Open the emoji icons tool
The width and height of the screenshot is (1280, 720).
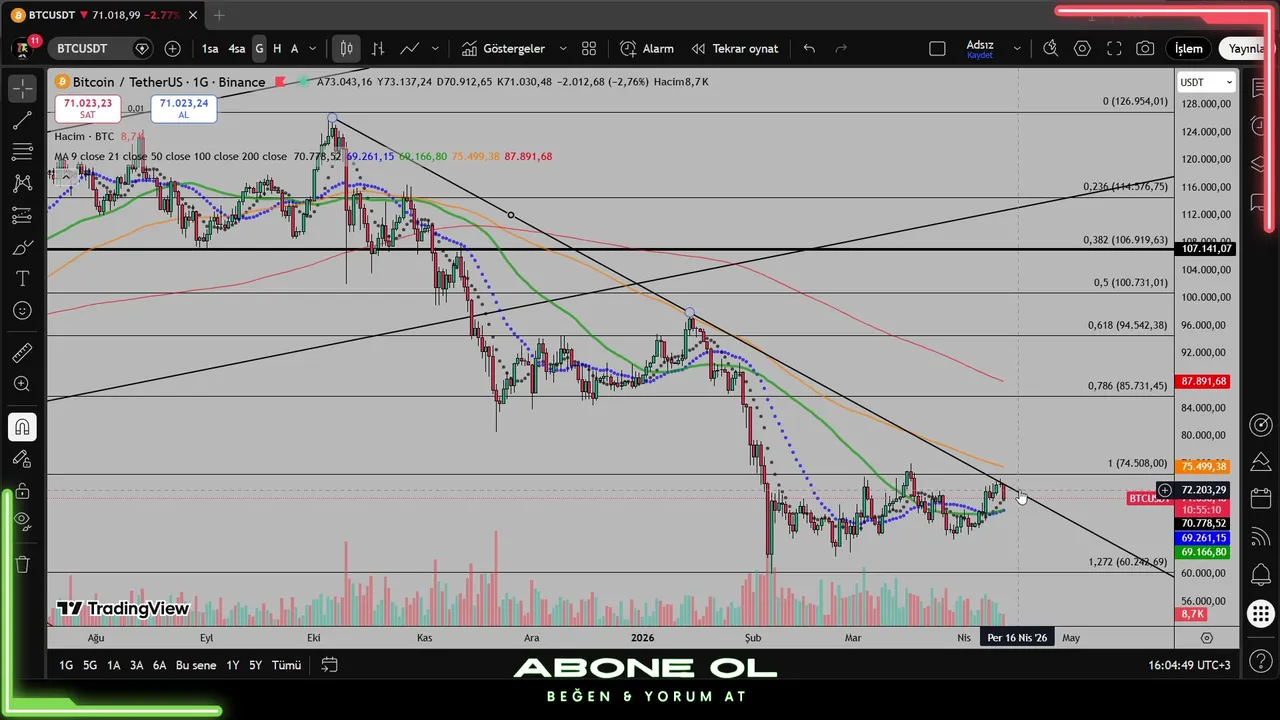tap(22, 310)
